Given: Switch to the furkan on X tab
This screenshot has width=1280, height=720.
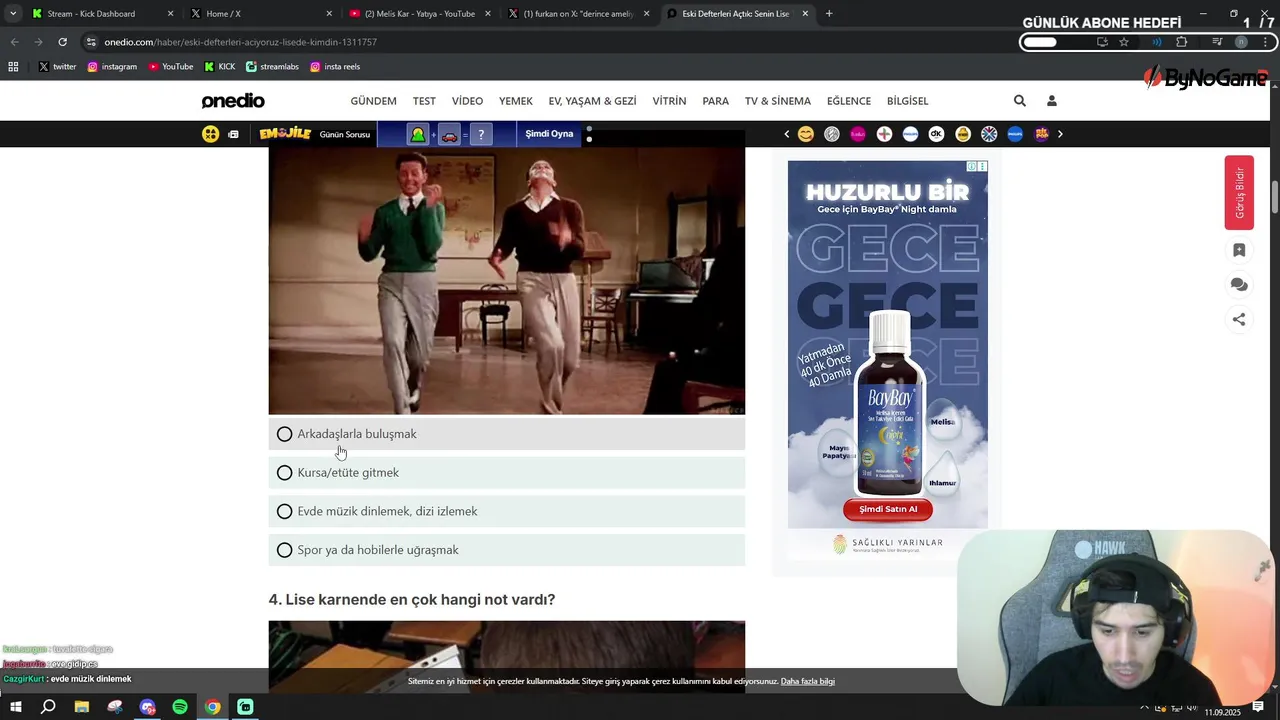Looking at the screenshot, I should pos(578,14).
